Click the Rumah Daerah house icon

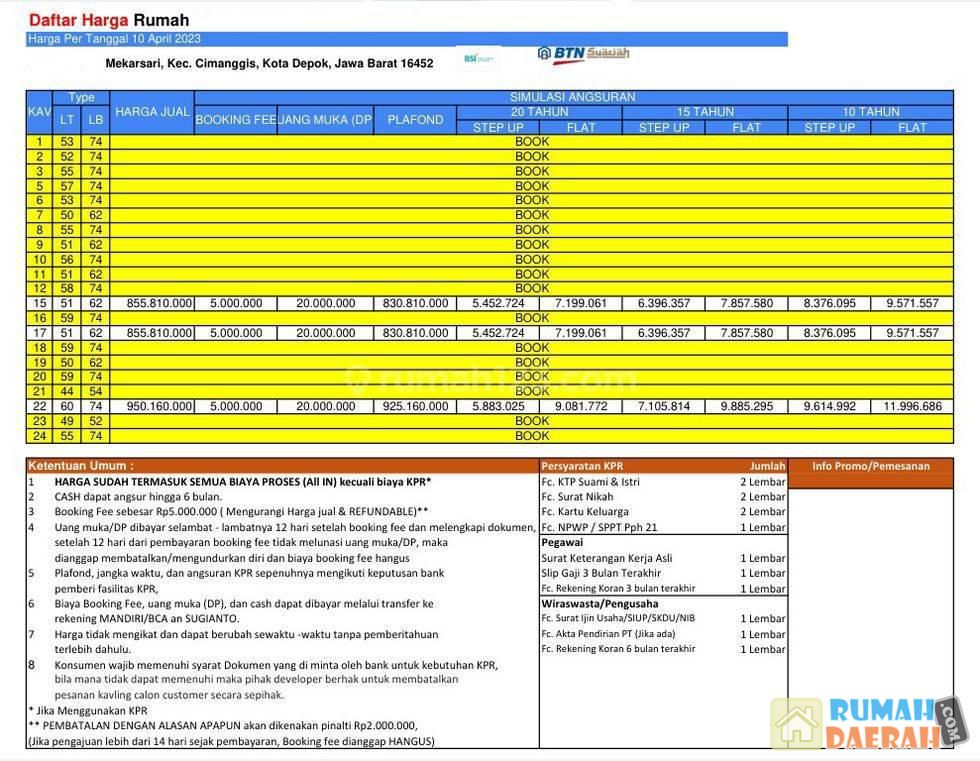pos(795,722)
